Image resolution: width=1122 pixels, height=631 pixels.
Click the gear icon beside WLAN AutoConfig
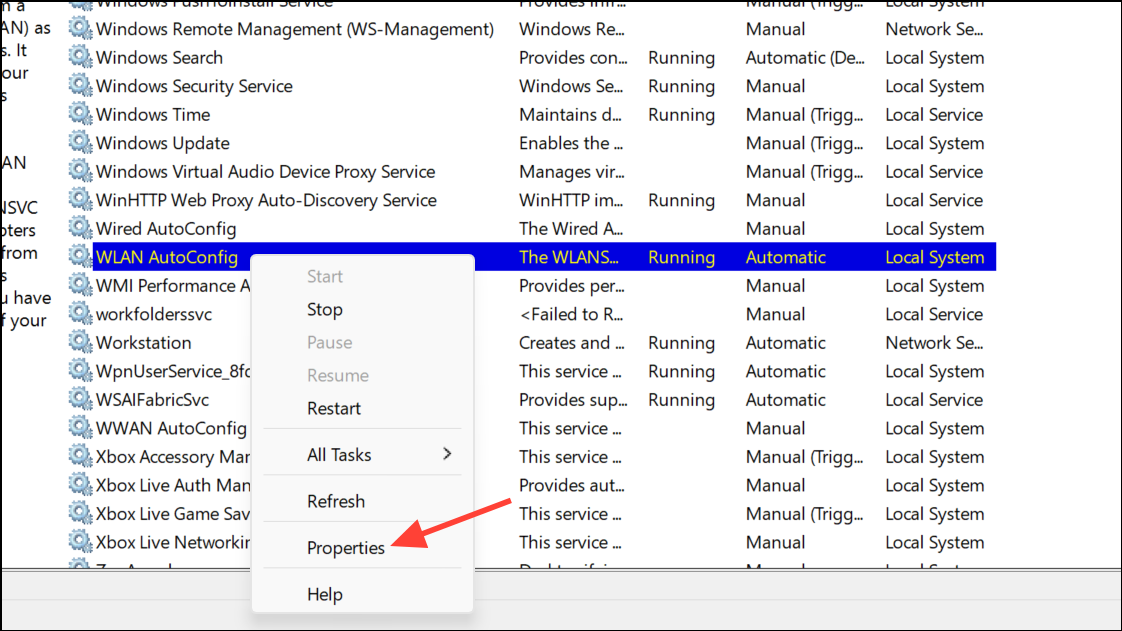(80, 257)
